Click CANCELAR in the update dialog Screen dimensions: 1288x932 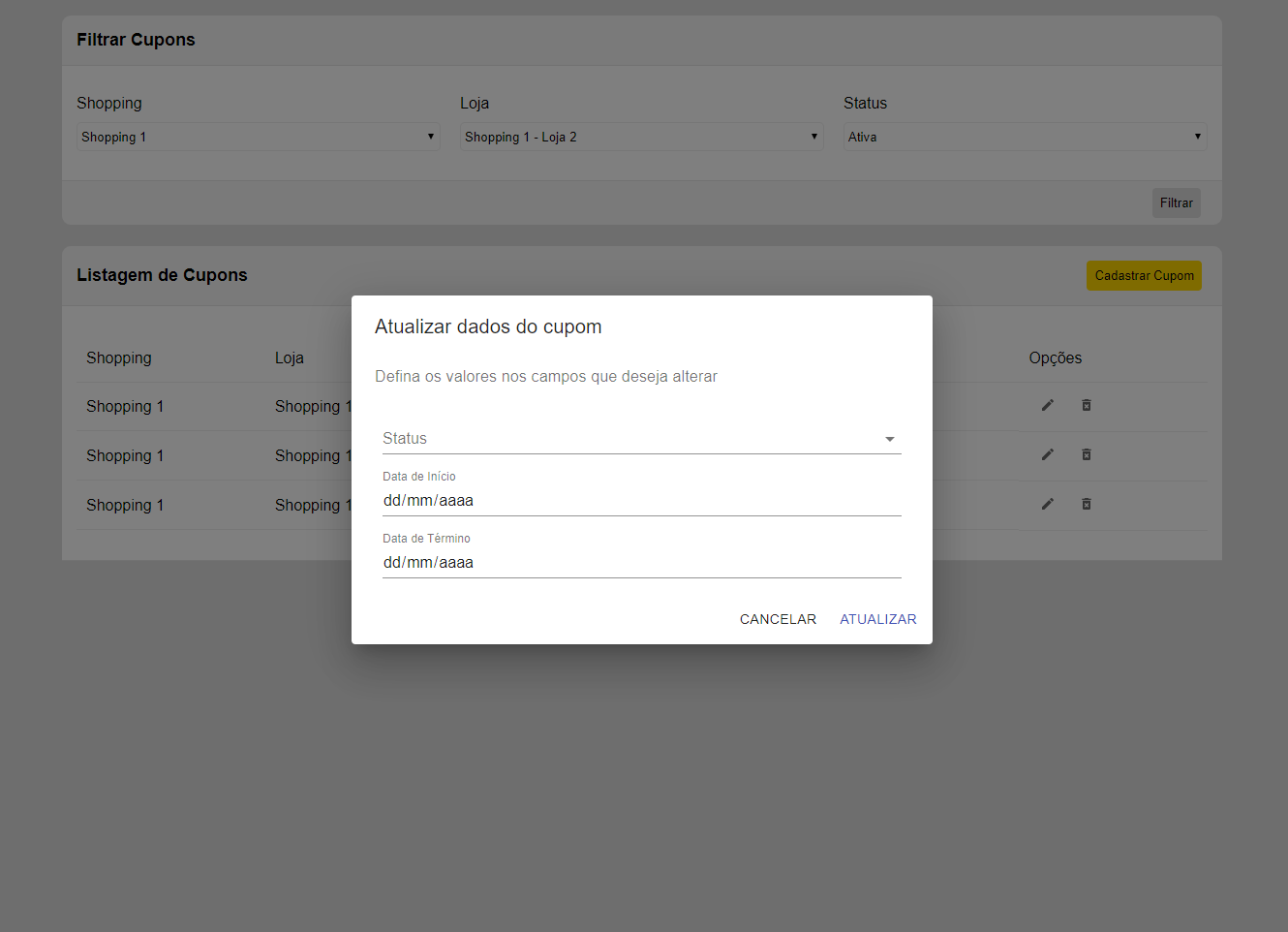coord(778,618)
